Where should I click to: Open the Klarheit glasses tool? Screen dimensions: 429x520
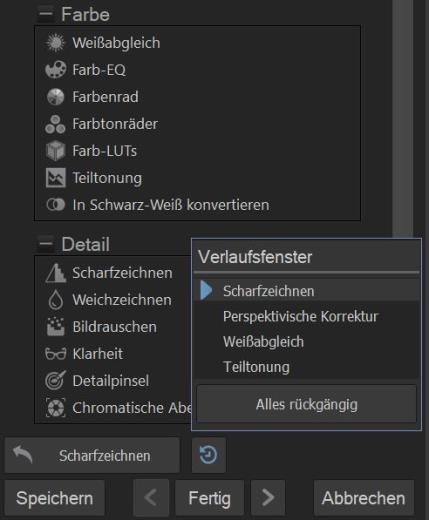[84, 354]
